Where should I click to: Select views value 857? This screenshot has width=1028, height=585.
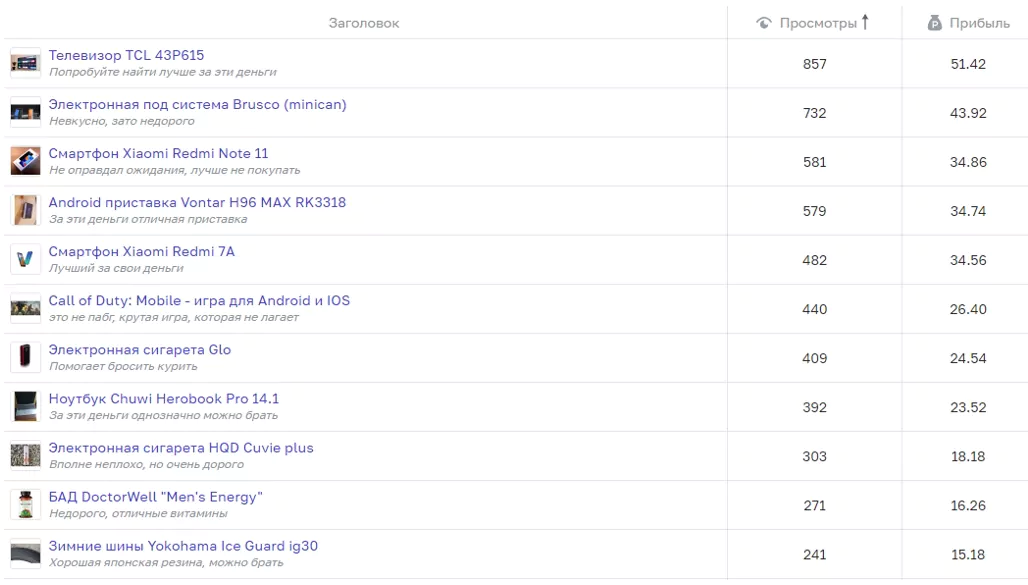(815, 64)
